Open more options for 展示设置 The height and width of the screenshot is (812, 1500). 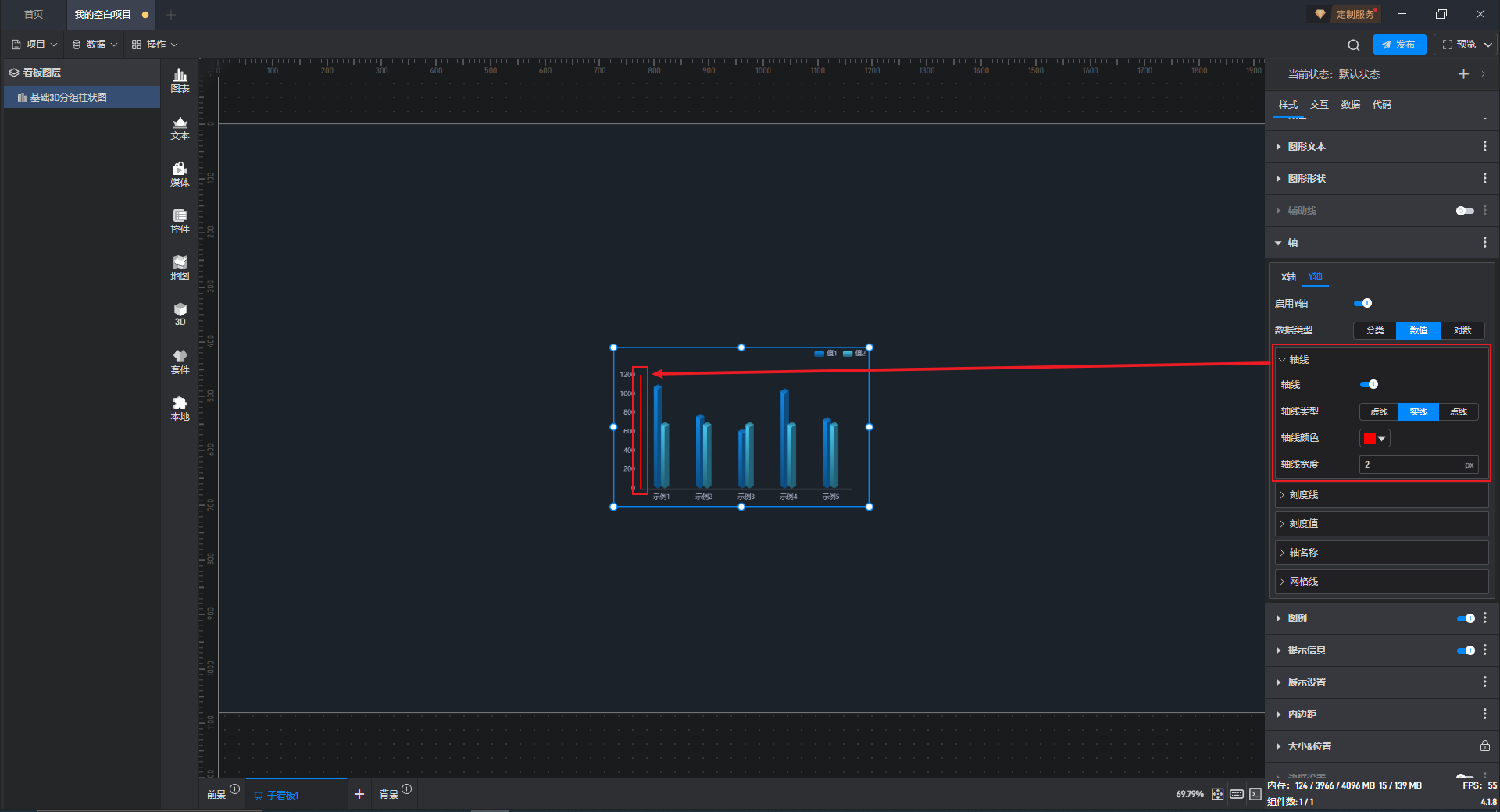click(x=1484, y=682)
